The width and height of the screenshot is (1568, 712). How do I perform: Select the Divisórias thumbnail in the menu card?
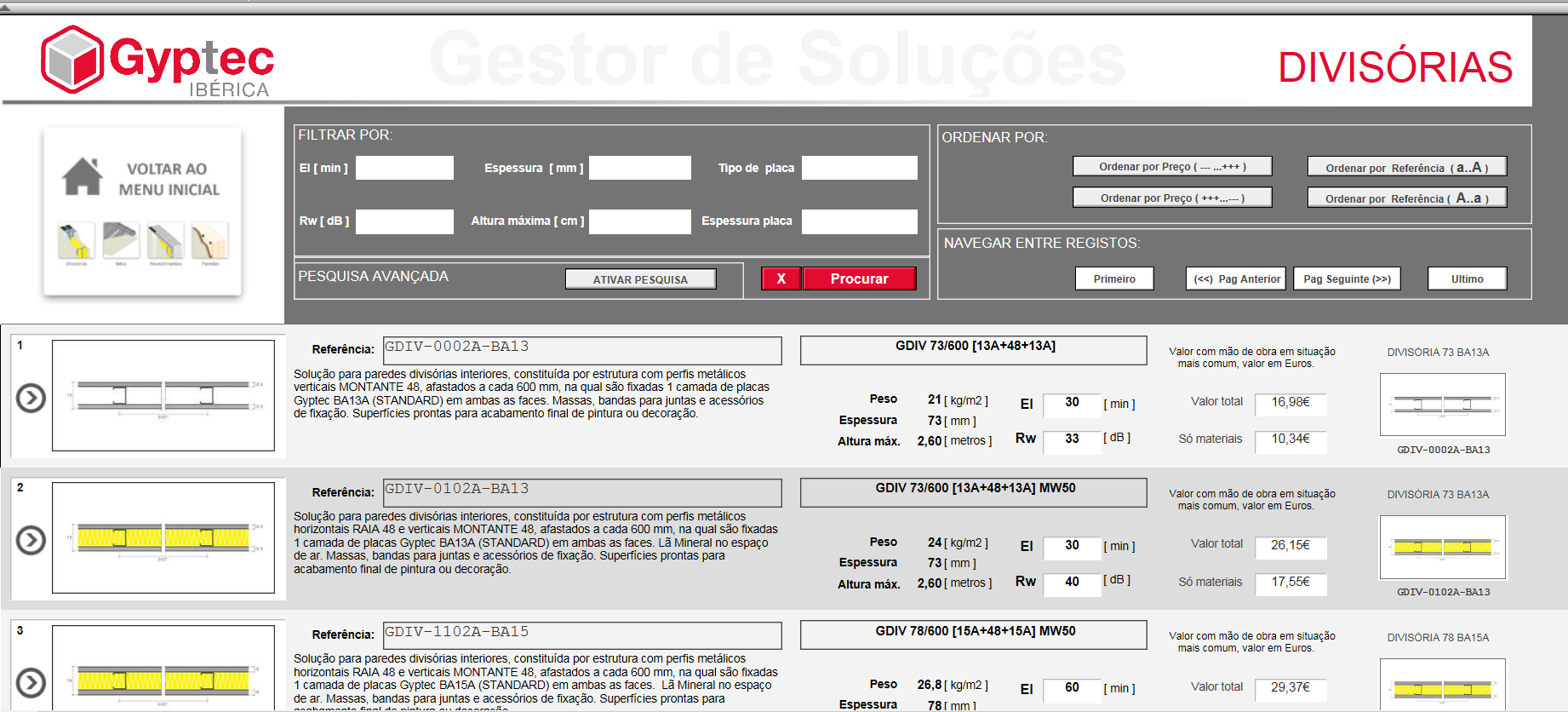click(76, 241)
